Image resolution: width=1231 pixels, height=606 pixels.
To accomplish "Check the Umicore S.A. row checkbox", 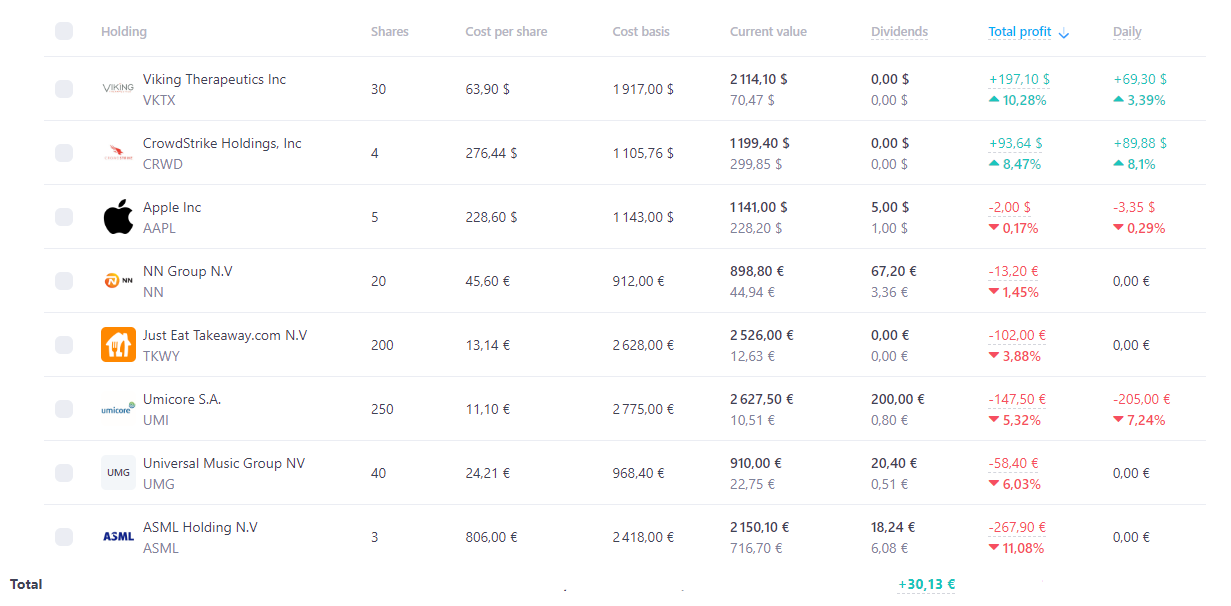I will click(64, 409).
